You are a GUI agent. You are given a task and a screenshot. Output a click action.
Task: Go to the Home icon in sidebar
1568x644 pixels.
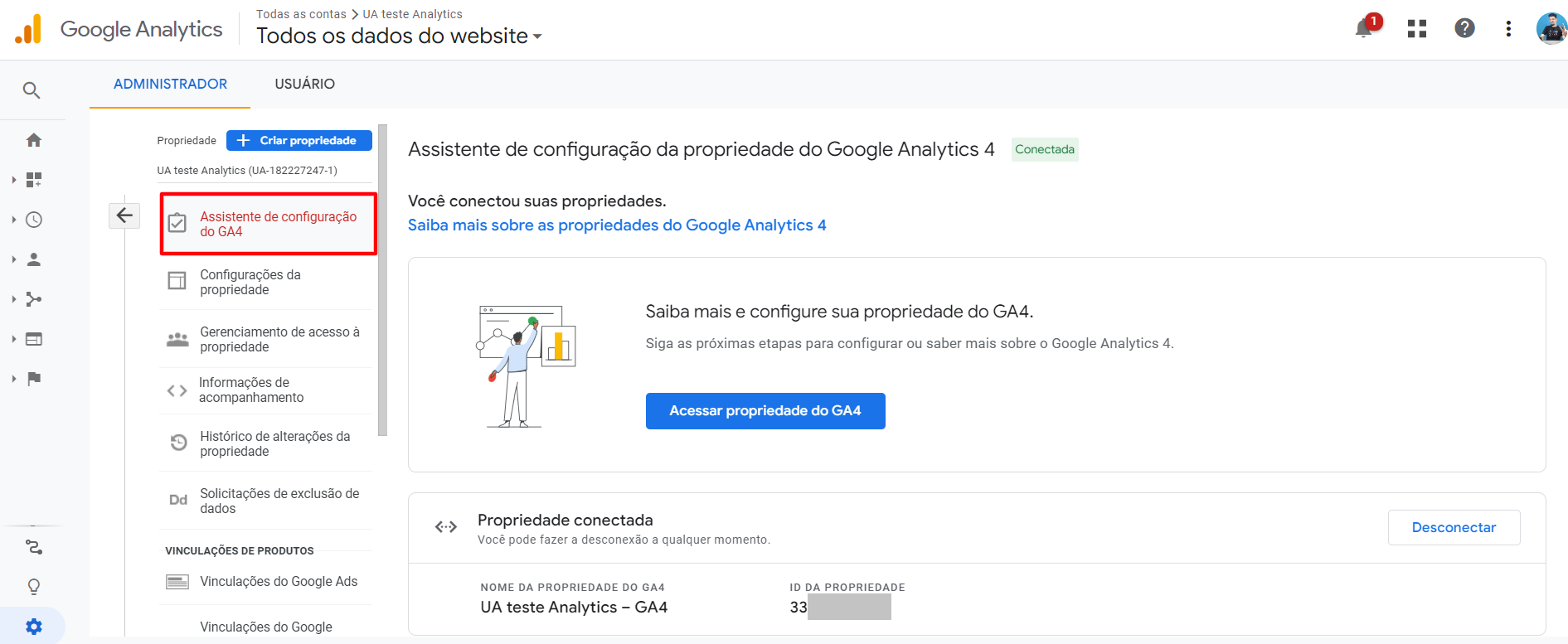34,140
